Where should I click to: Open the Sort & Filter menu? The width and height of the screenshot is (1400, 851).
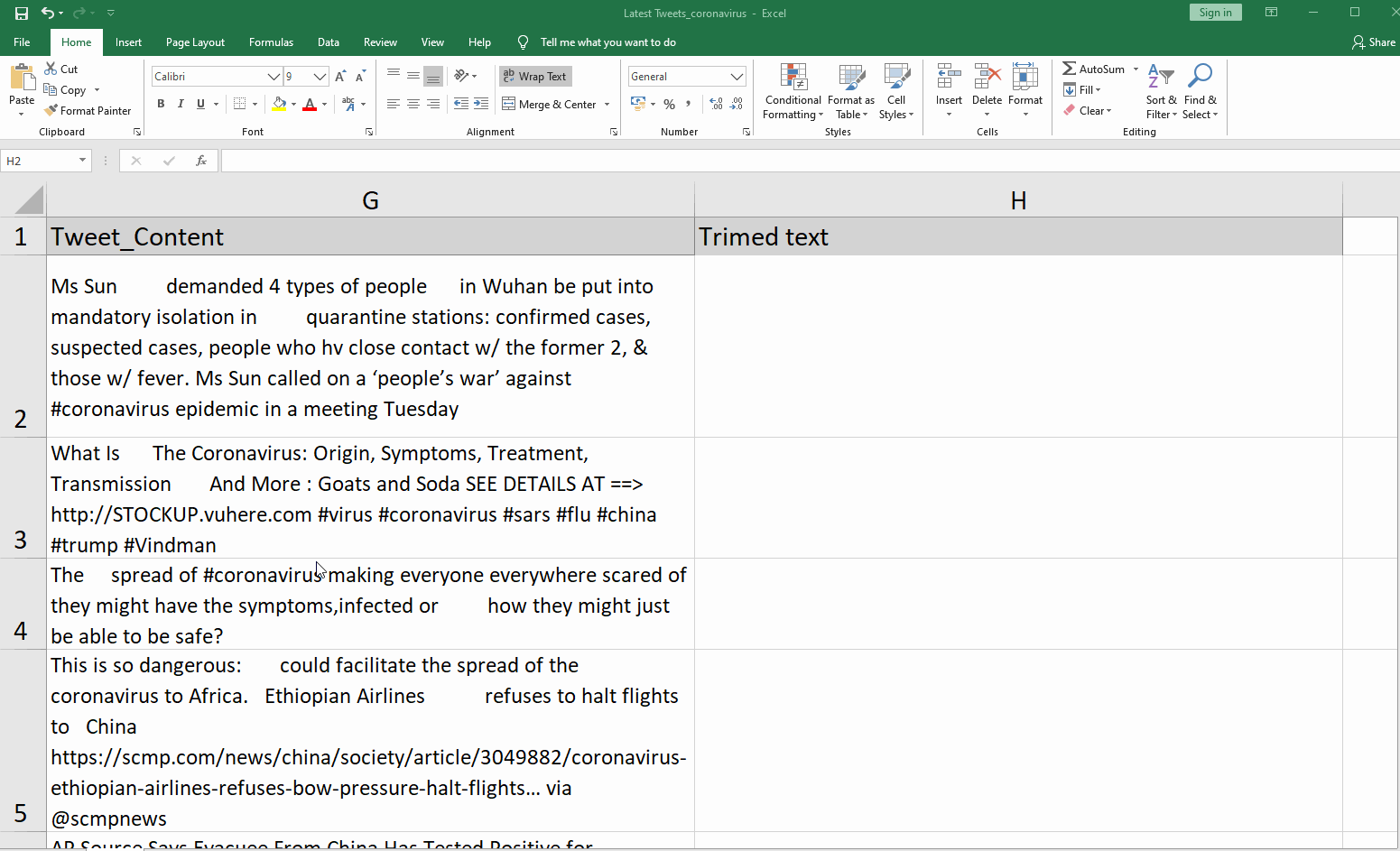[x=1161, y=91]
